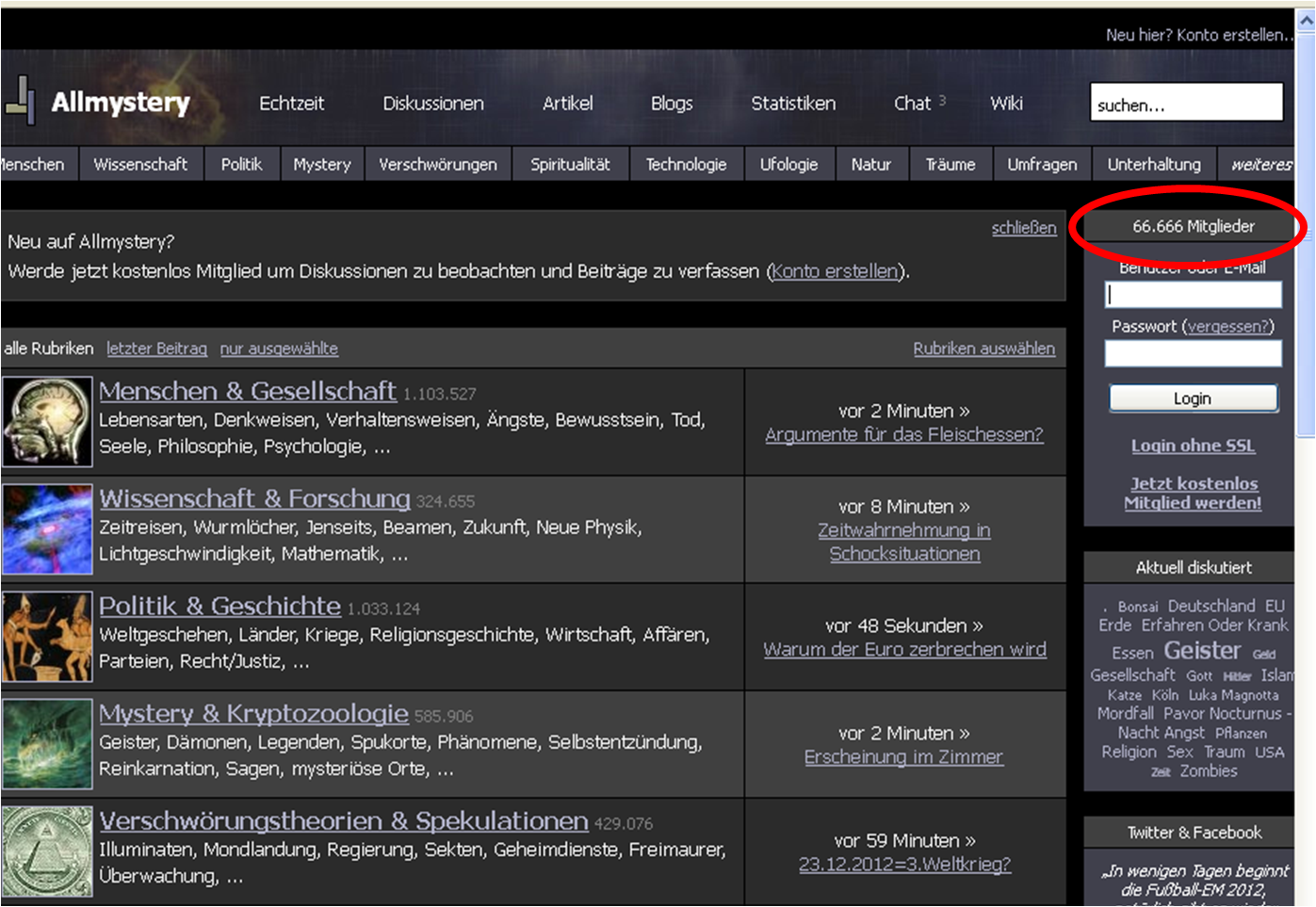Focus the suchen search field
This screenshot has height=907, width=1316.
[1186, 103]
